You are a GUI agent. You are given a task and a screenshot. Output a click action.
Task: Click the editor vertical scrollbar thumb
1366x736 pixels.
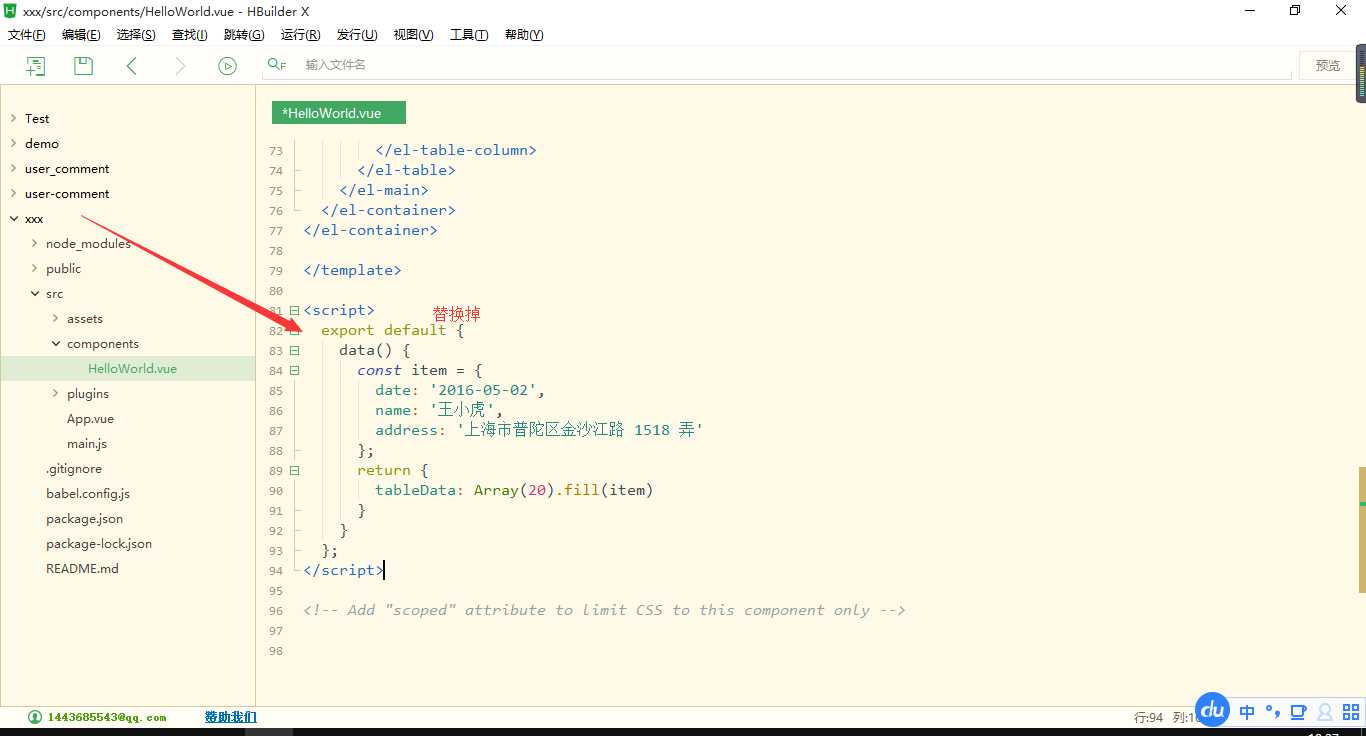tap(1362, 530)
